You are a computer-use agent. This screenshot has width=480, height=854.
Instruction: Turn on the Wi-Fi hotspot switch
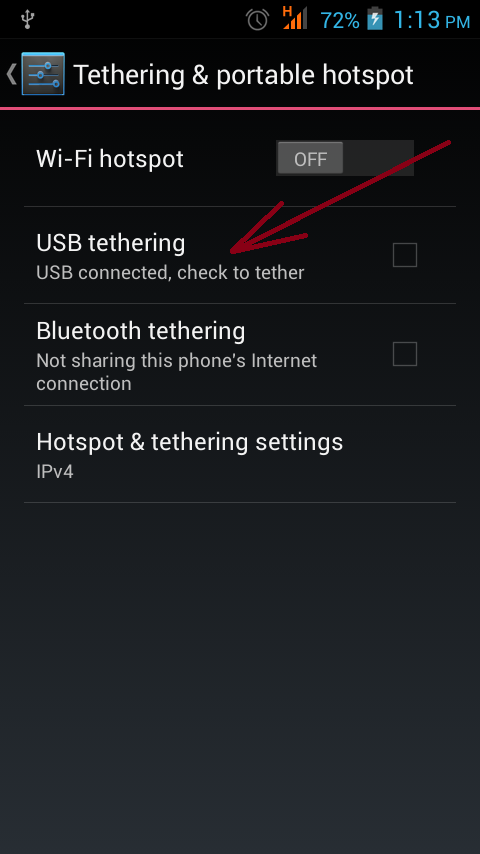[x=345, y=158]
